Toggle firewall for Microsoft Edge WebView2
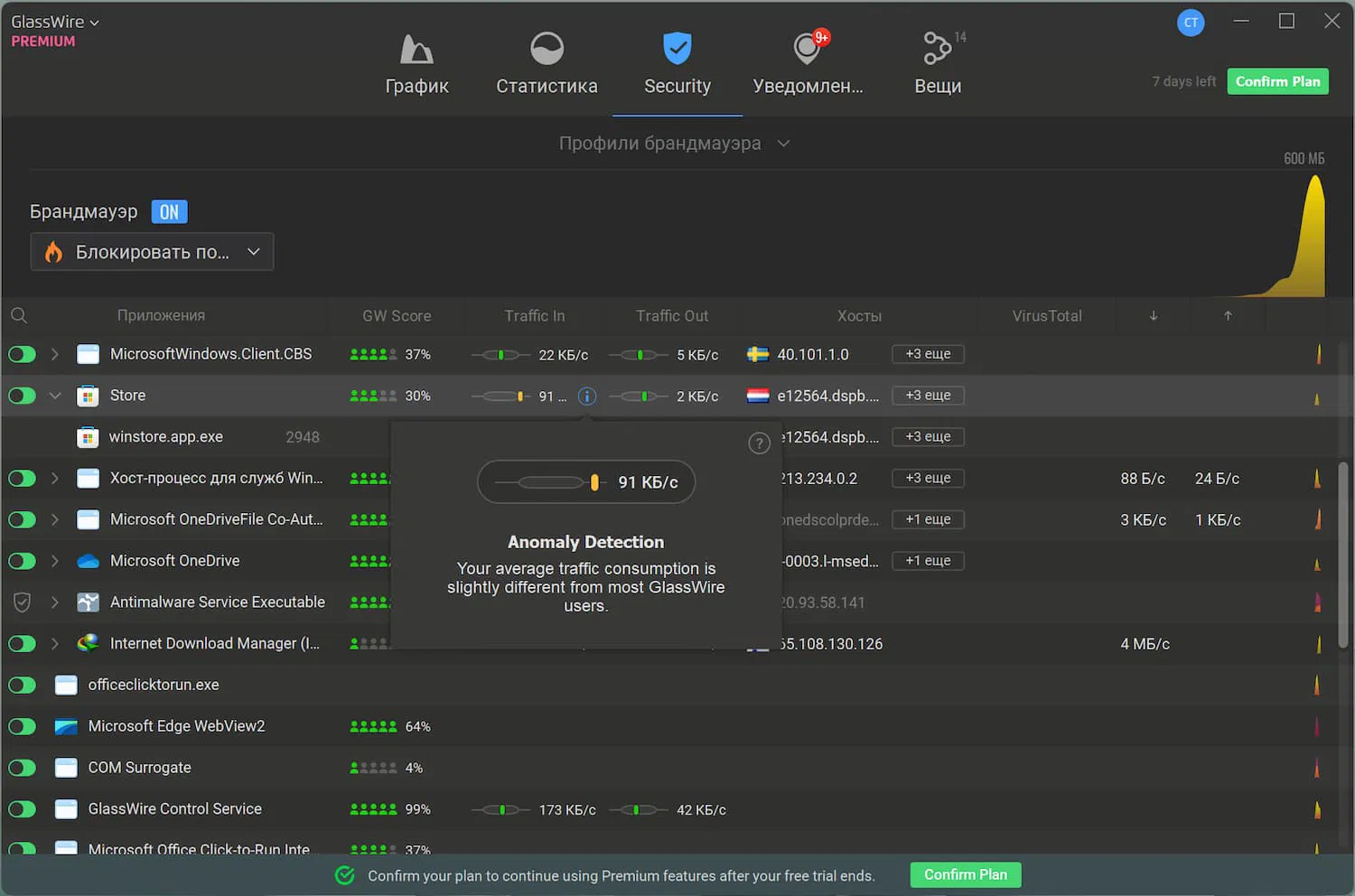The width and height of the screenshot is (1355, 896). tap(23, 726)
